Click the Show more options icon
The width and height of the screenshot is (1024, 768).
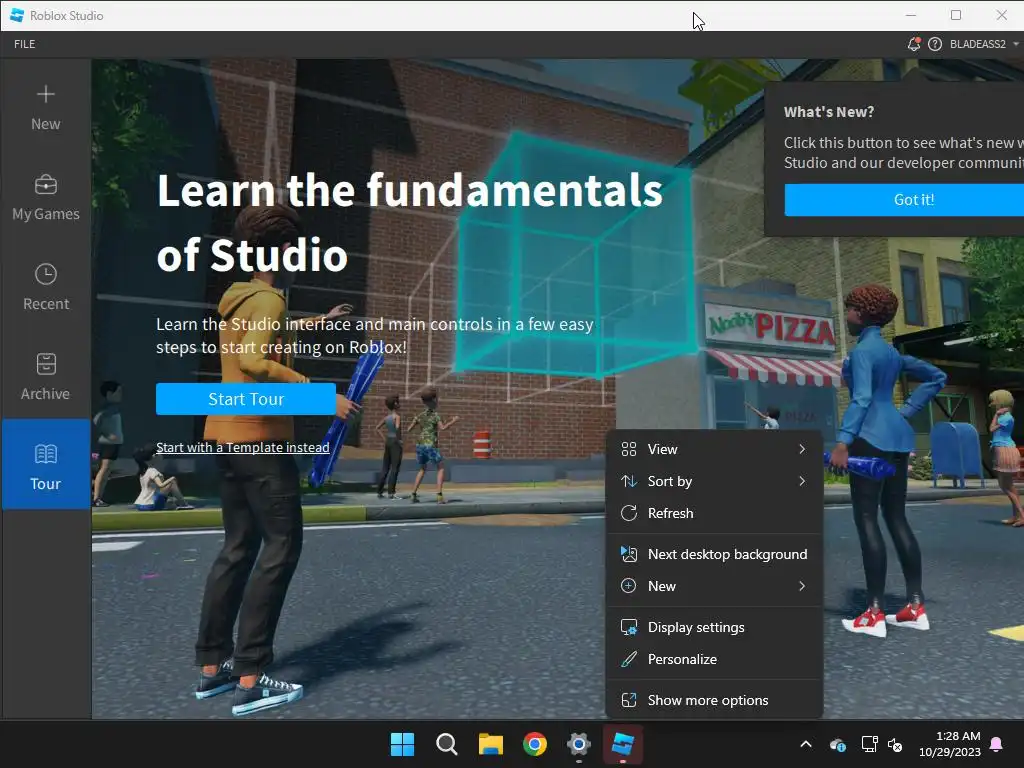pos(629,701)
